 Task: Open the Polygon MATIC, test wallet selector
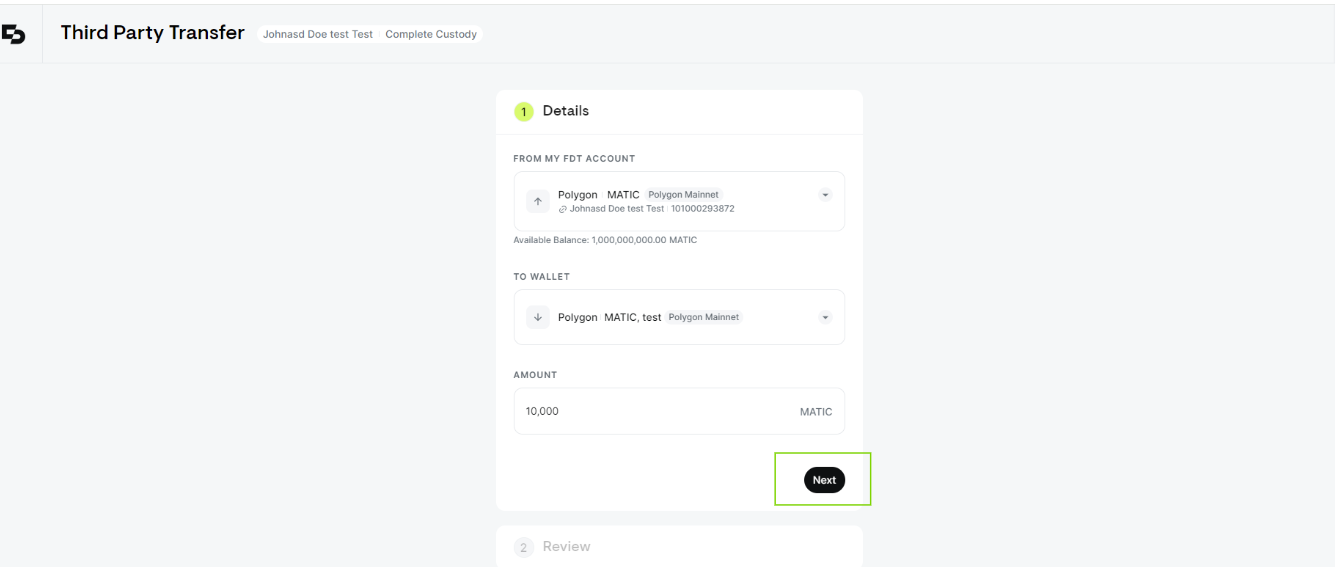click(x=679, y=317)
